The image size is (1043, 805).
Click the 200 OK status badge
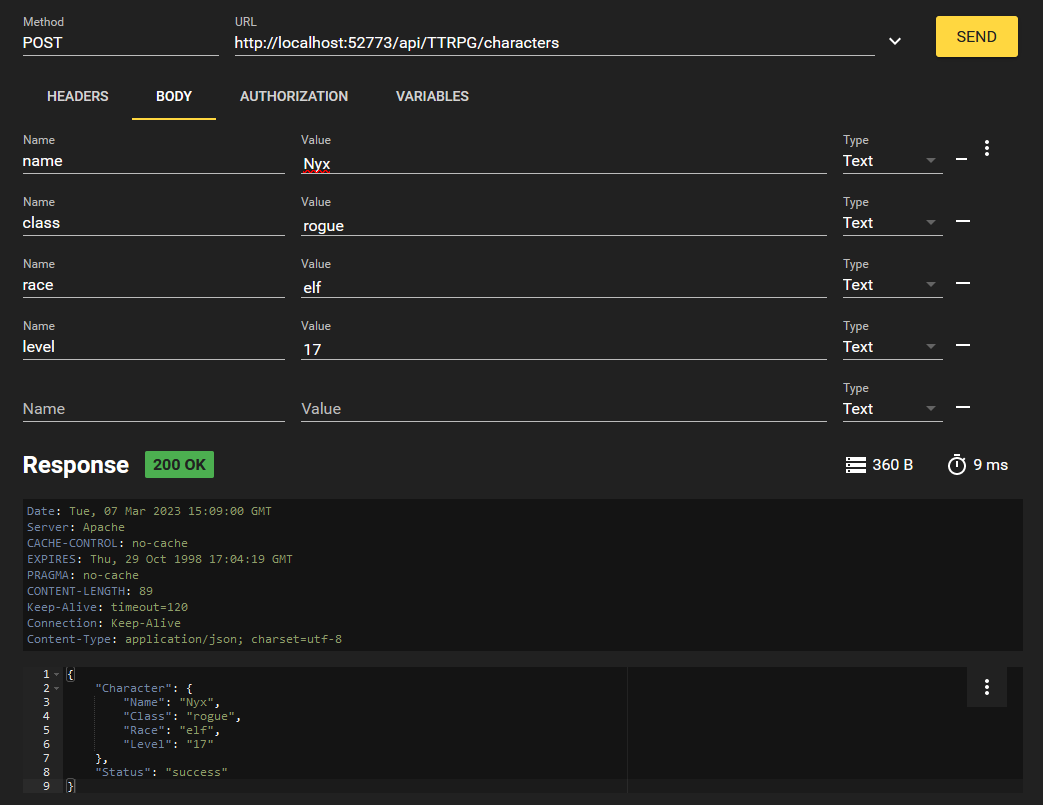[x=179, y=465]
